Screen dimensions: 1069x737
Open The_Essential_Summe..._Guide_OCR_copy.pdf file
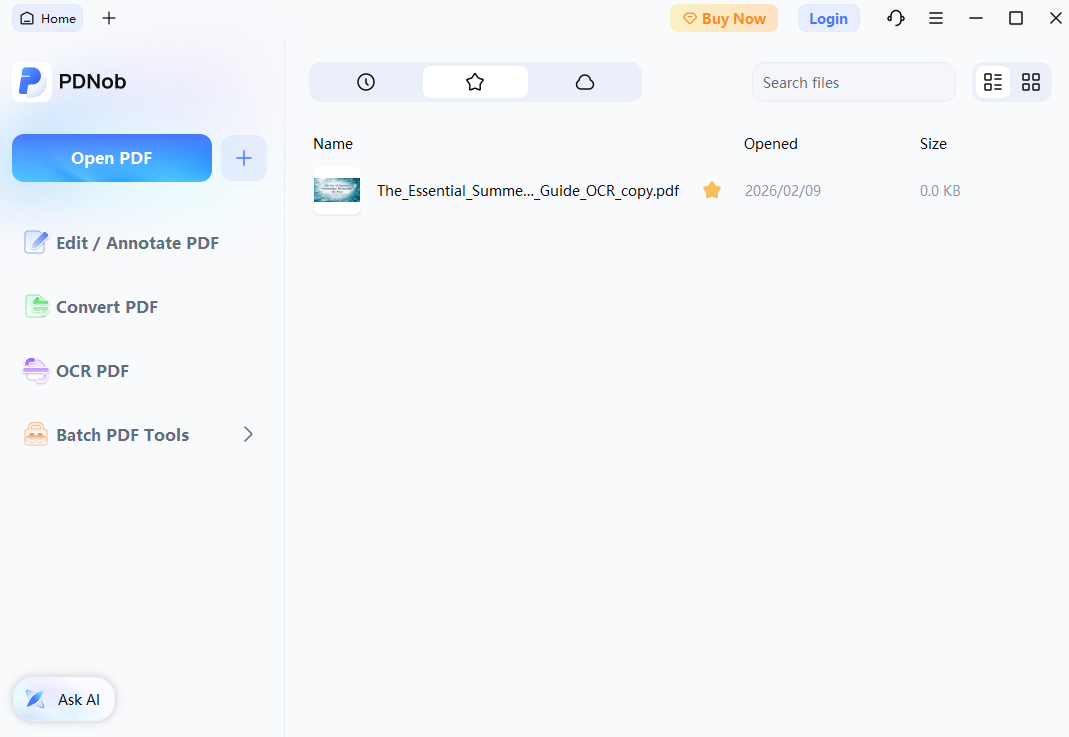click(x=528, y=191)
